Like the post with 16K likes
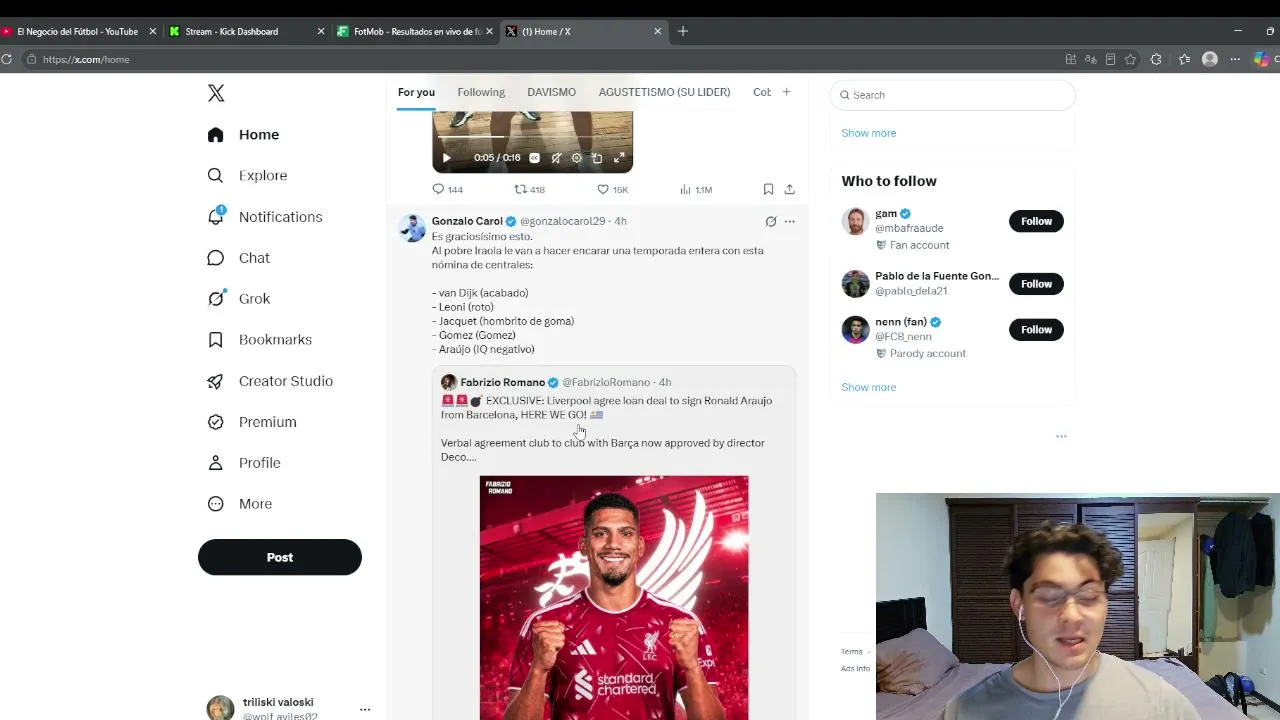This screenshot has width=1280, height=720. point(612,189)
